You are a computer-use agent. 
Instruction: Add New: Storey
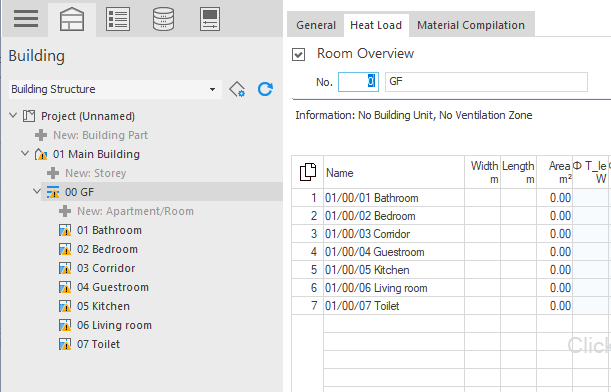(x=96, y=173)
